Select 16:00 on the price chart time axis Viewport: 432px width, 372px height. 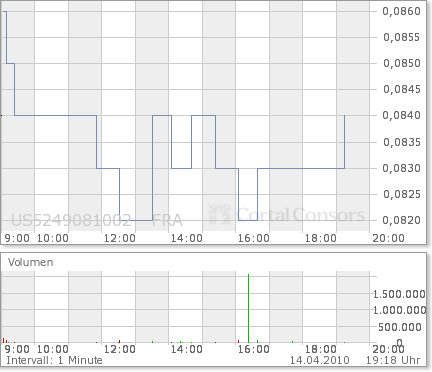pyautogui.click(x=254, y=238)
